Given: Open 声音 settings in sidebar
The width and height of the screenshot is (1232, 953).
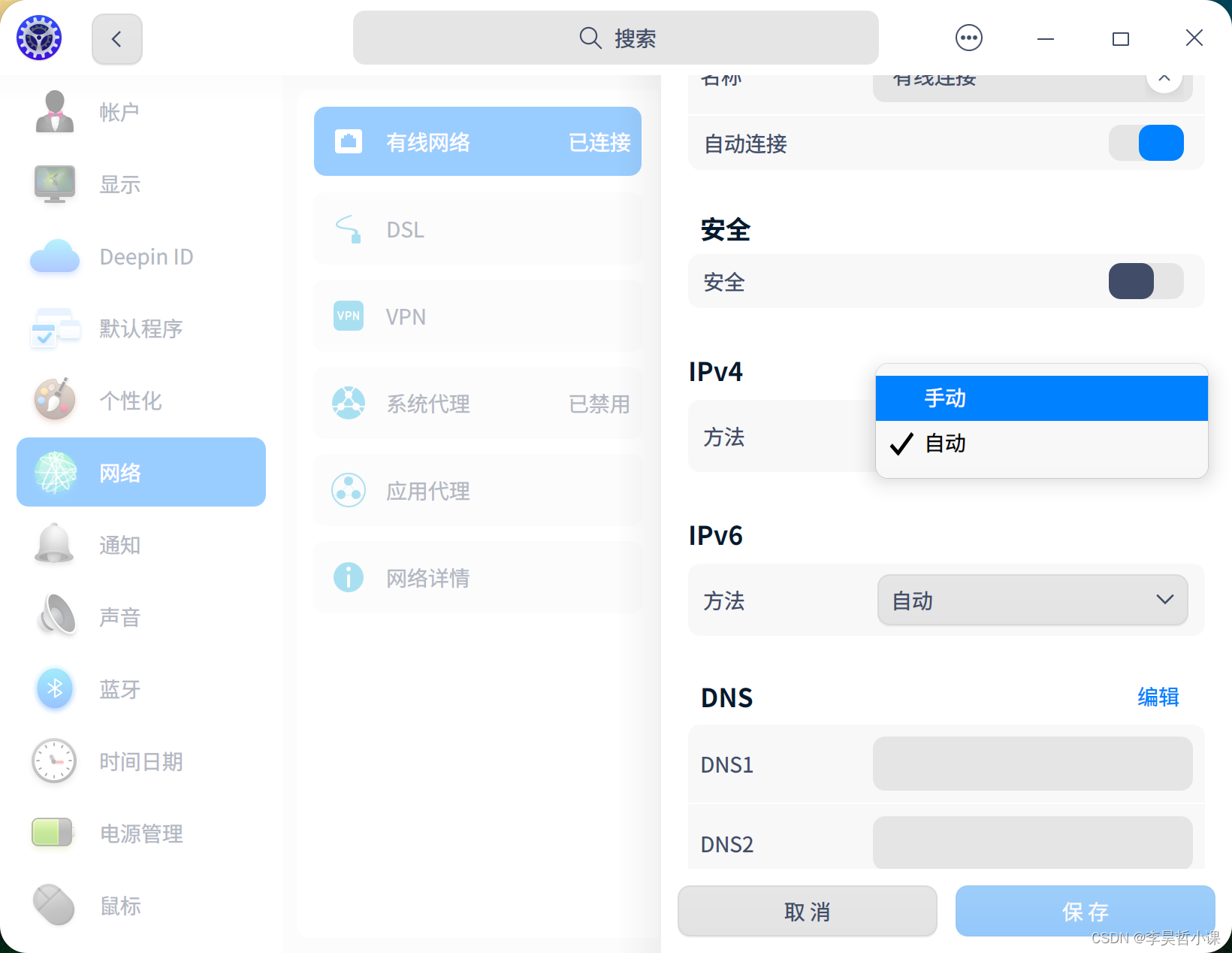Looking at the screenshot, I should [x=141, y=617].
